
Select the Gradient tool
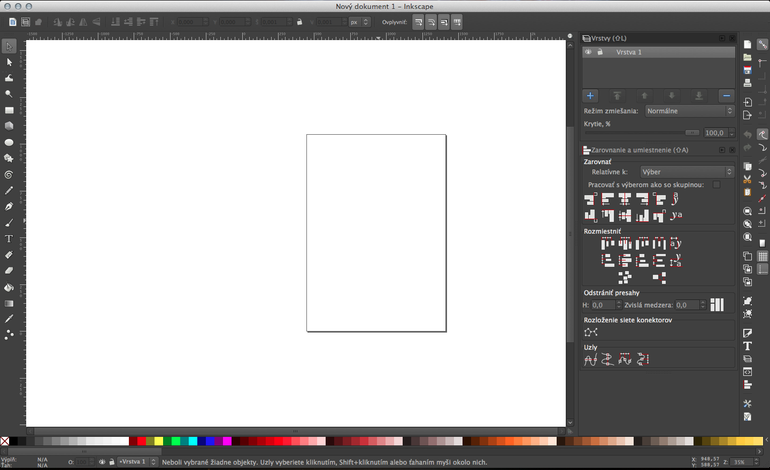(x=9, y=303)
